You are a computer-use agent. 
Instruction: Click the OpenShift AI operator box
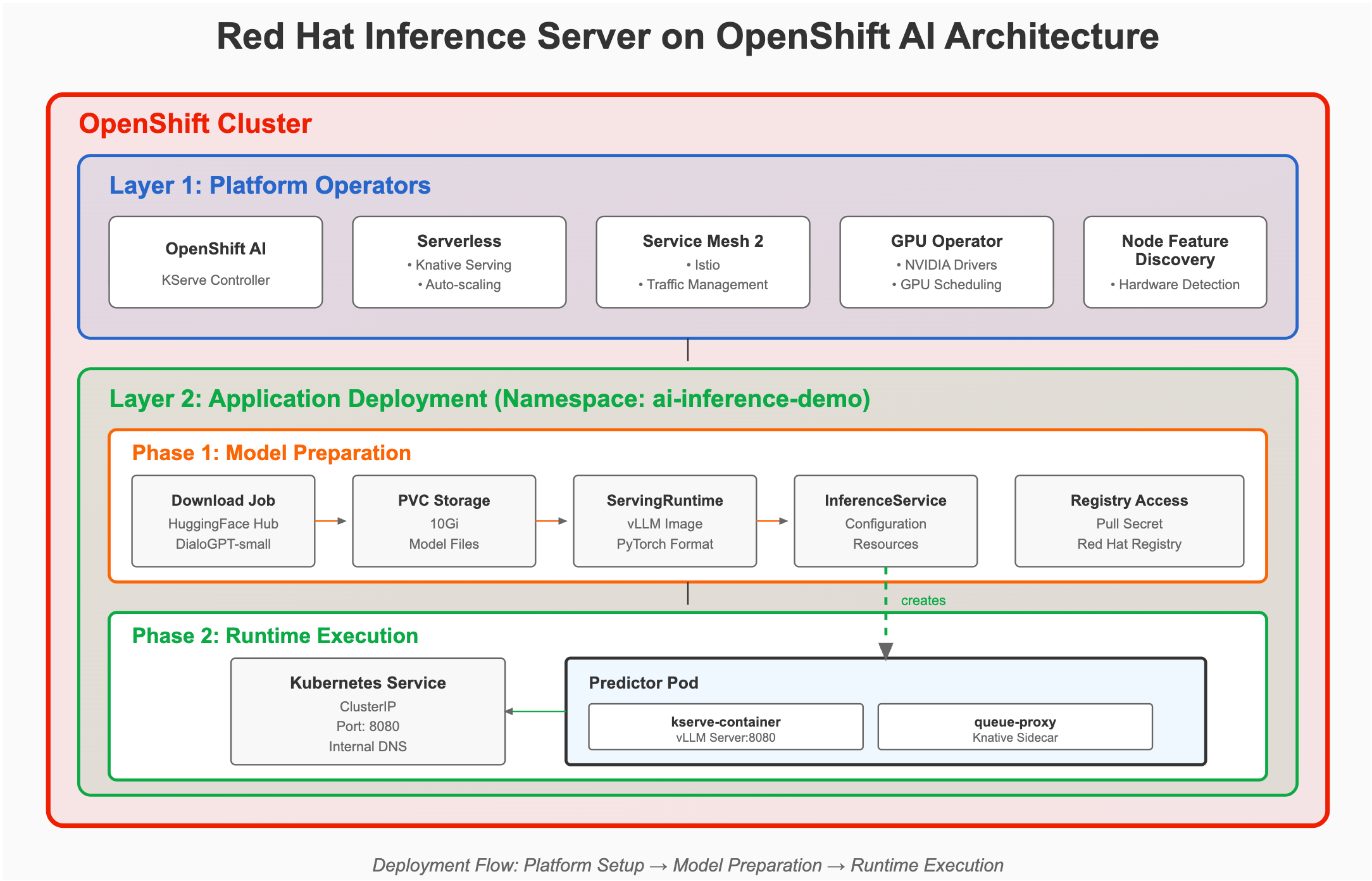(x=215, y=262)
